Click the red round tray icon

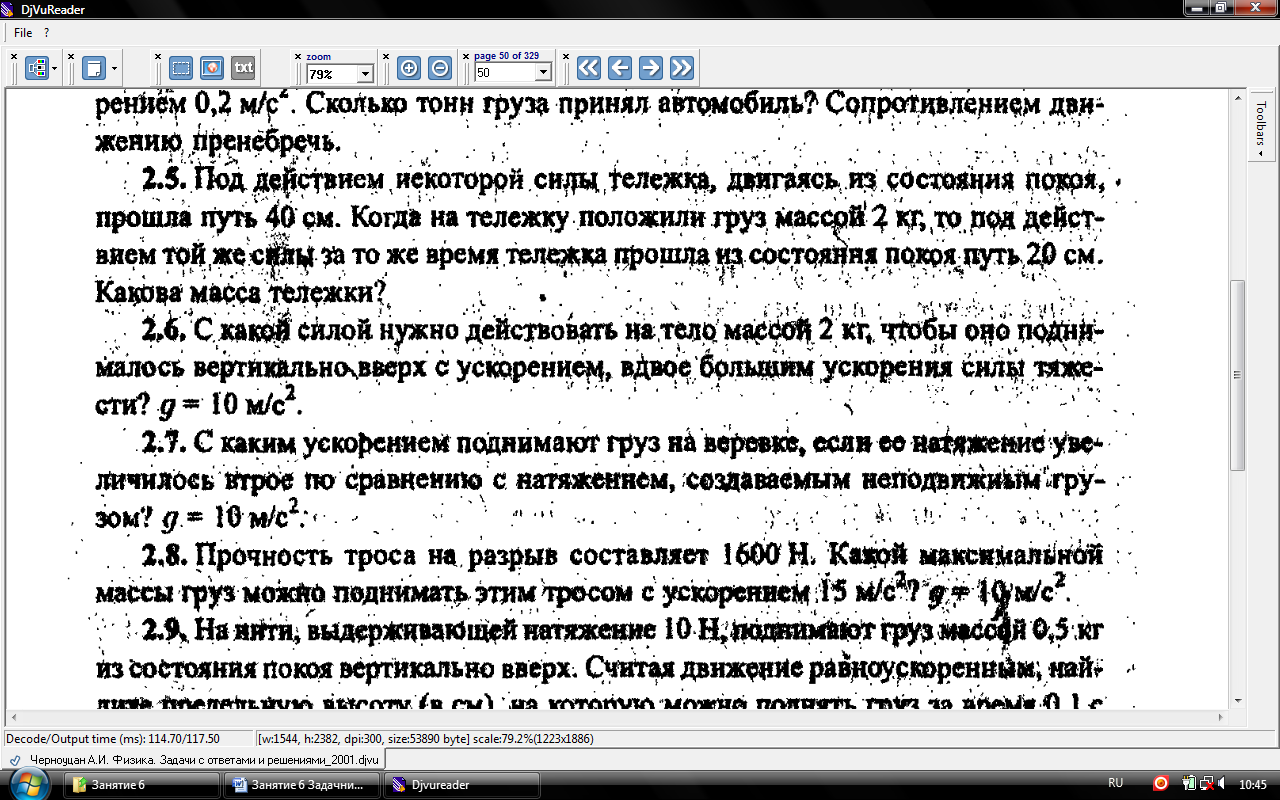pyautogui.click(x=1161, y=783)
